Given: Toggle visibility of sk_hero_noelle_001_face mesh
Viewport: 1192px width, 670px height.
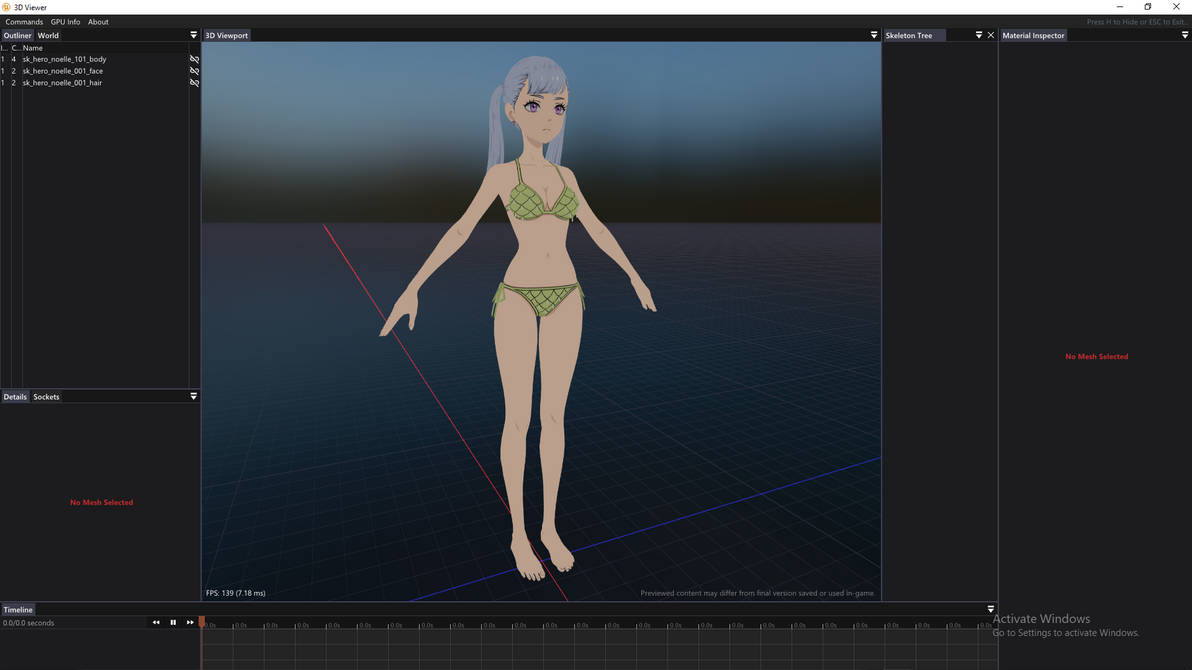Looking at the screenshot, I should point(194,71).
